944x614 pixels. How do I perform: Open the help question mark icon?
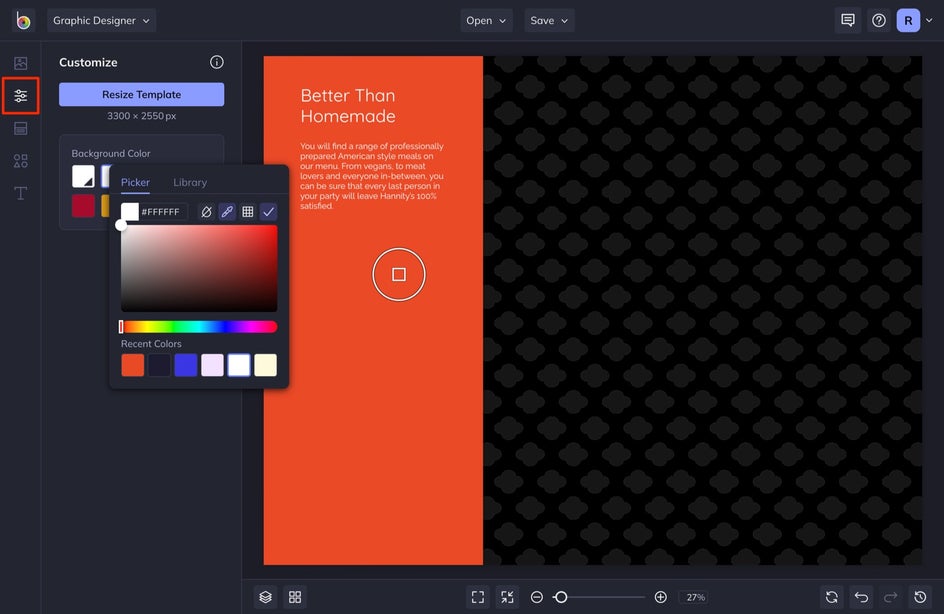[879, 20]
